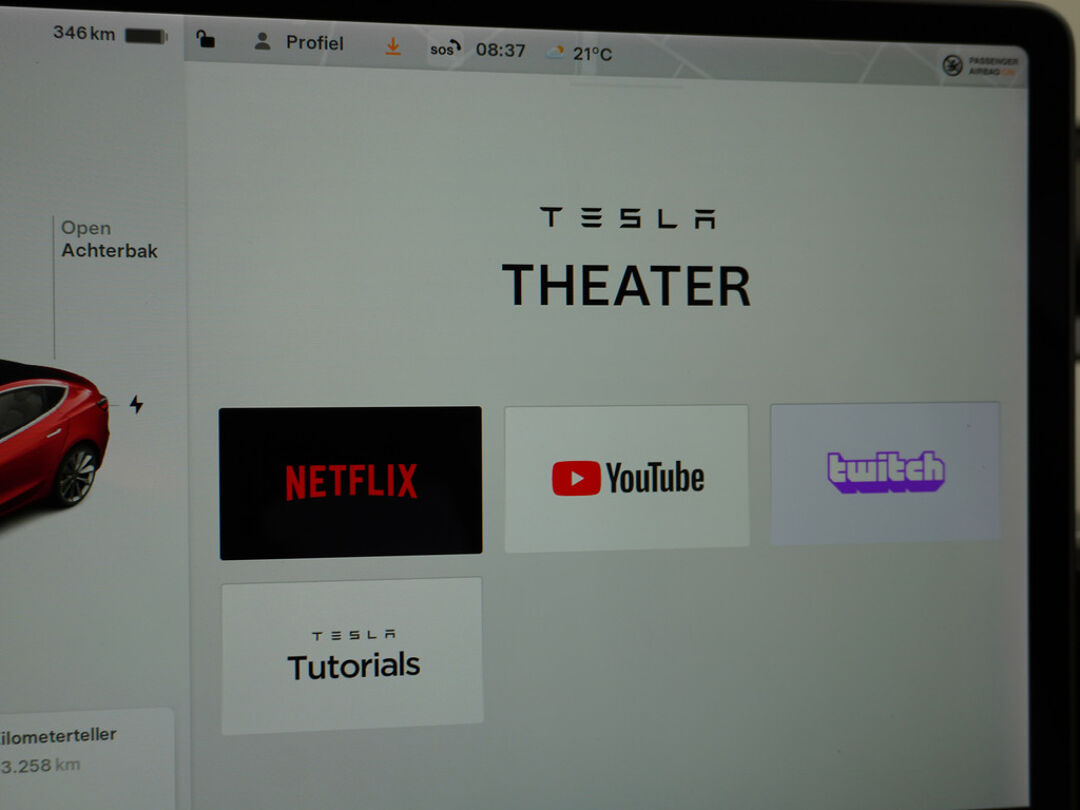The width and height of the screenshot is (1080, 810).
Task: Open the YouTube app tile
Action: pyautogui.click(x=627, y=478)
